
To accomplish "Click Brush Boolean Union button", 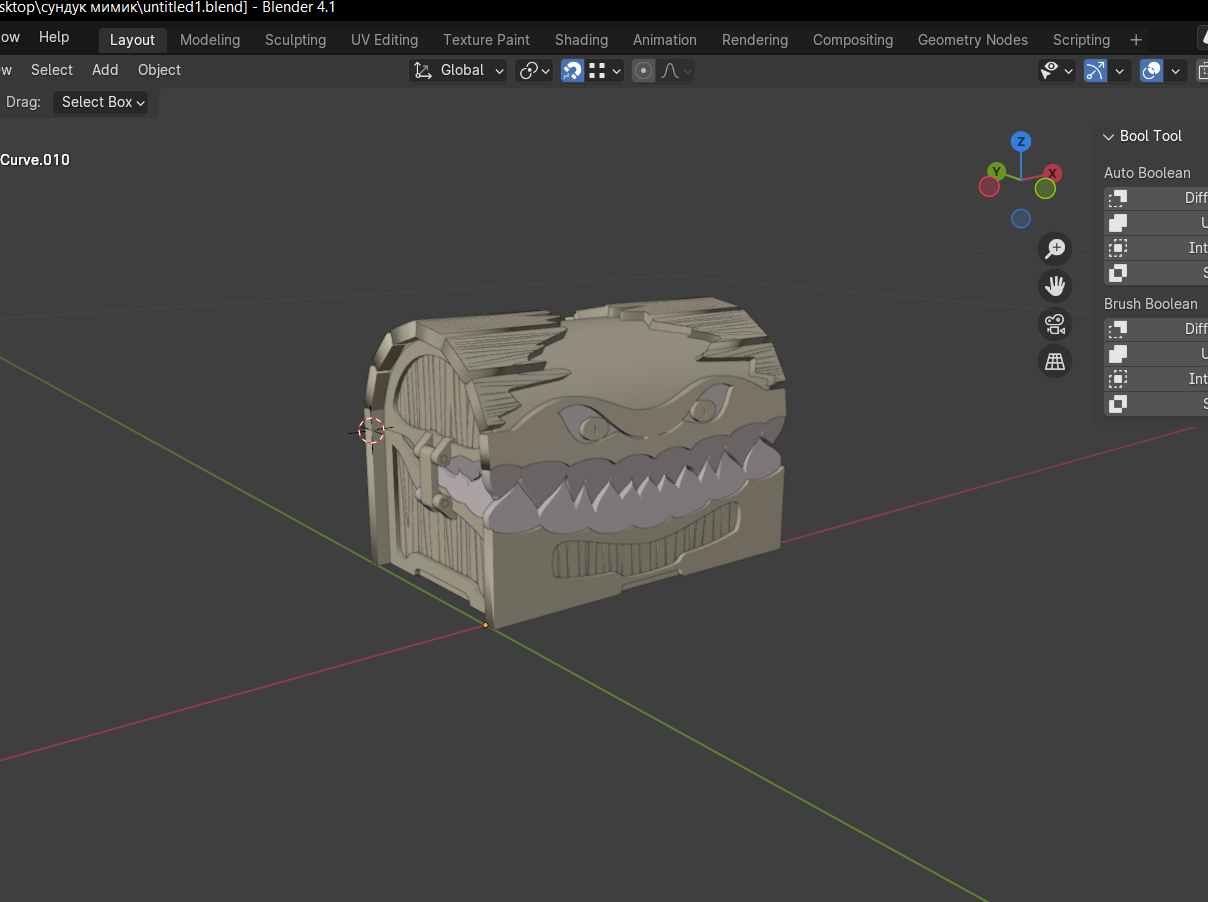I will 1156,354.
